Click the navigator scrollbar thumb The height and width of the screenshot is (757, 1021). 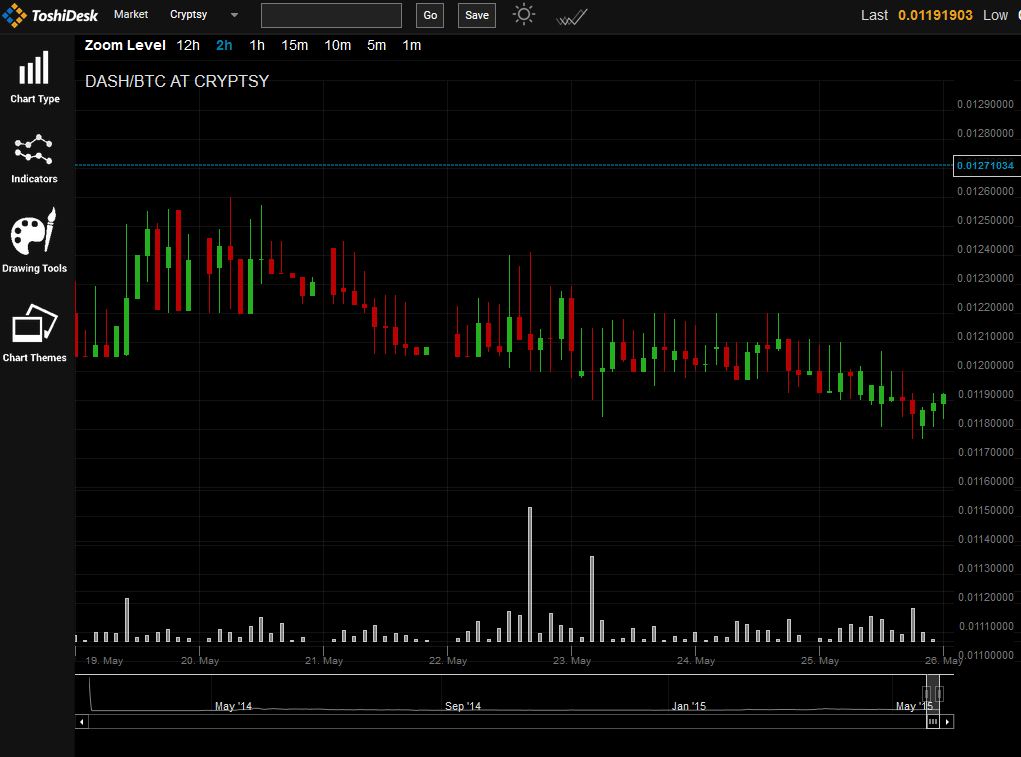pos(932,721)
